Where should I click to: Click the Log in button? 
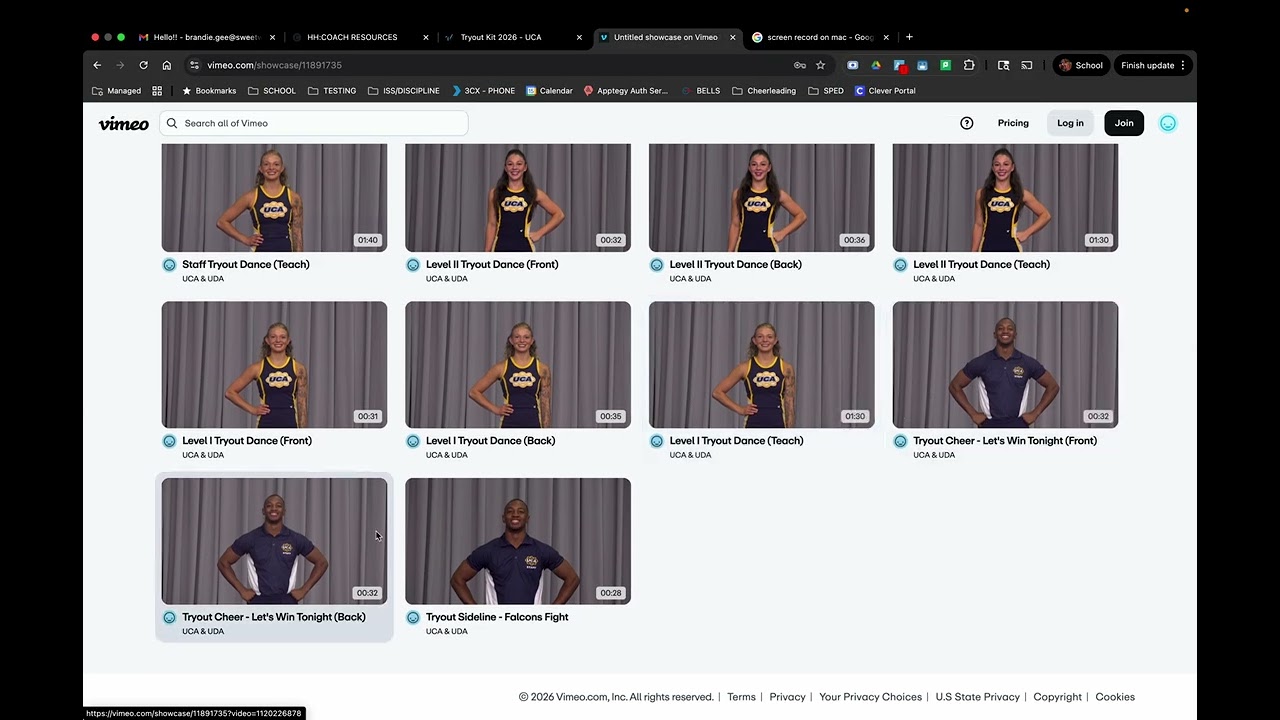tap(1070, 123)
